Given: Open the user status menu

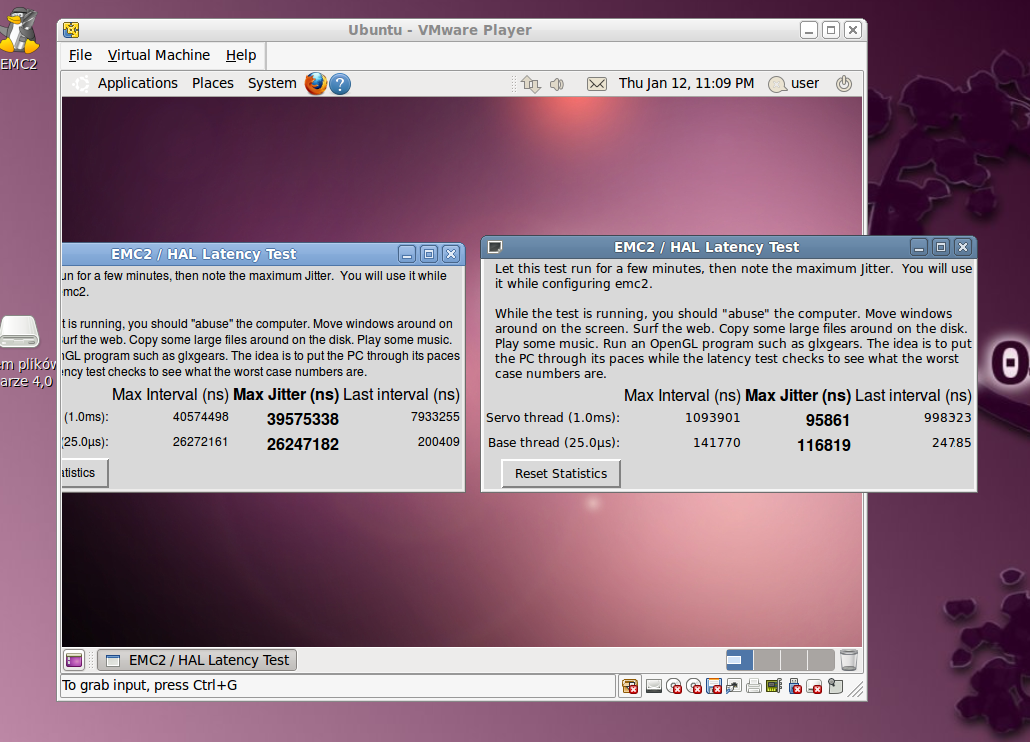Looking at the screenshot, I should (794, 83).
